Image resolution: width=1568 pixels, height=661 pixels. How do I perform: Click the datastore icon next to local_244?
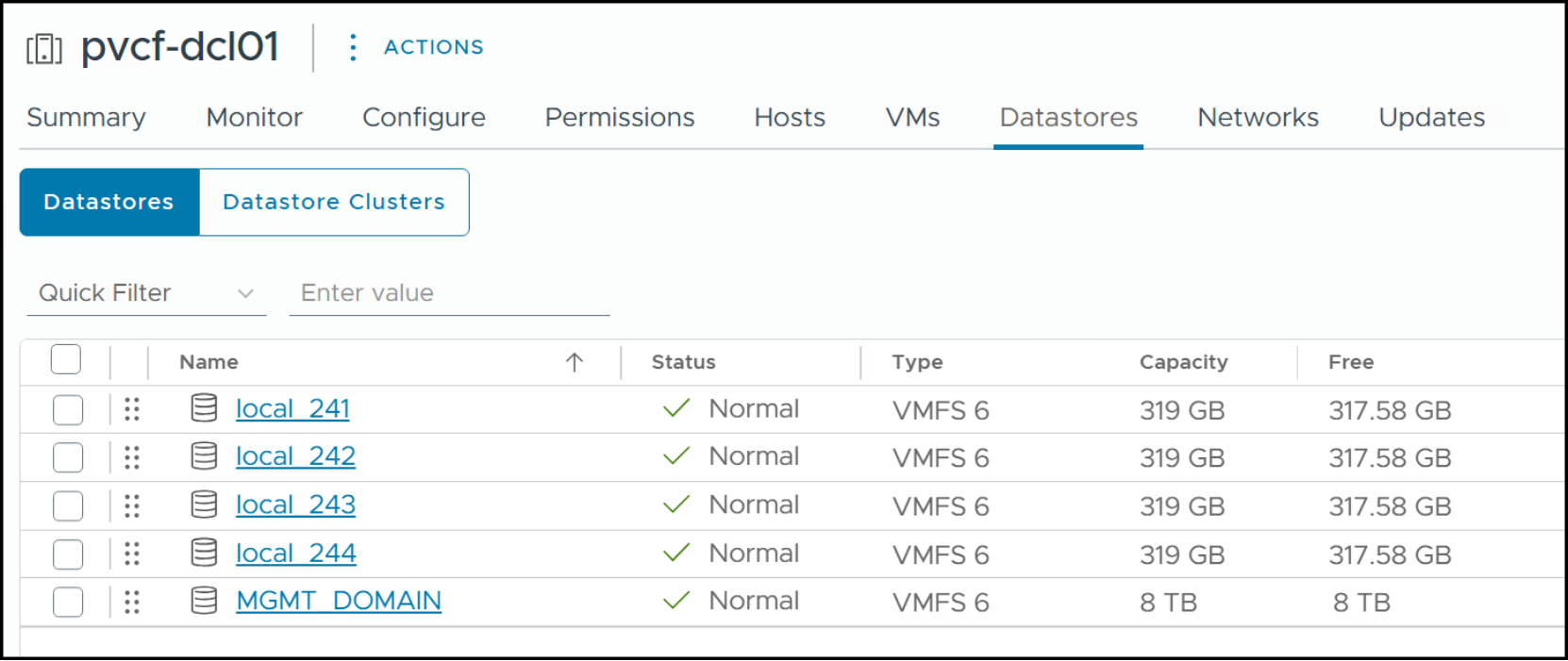coord(205,553)
